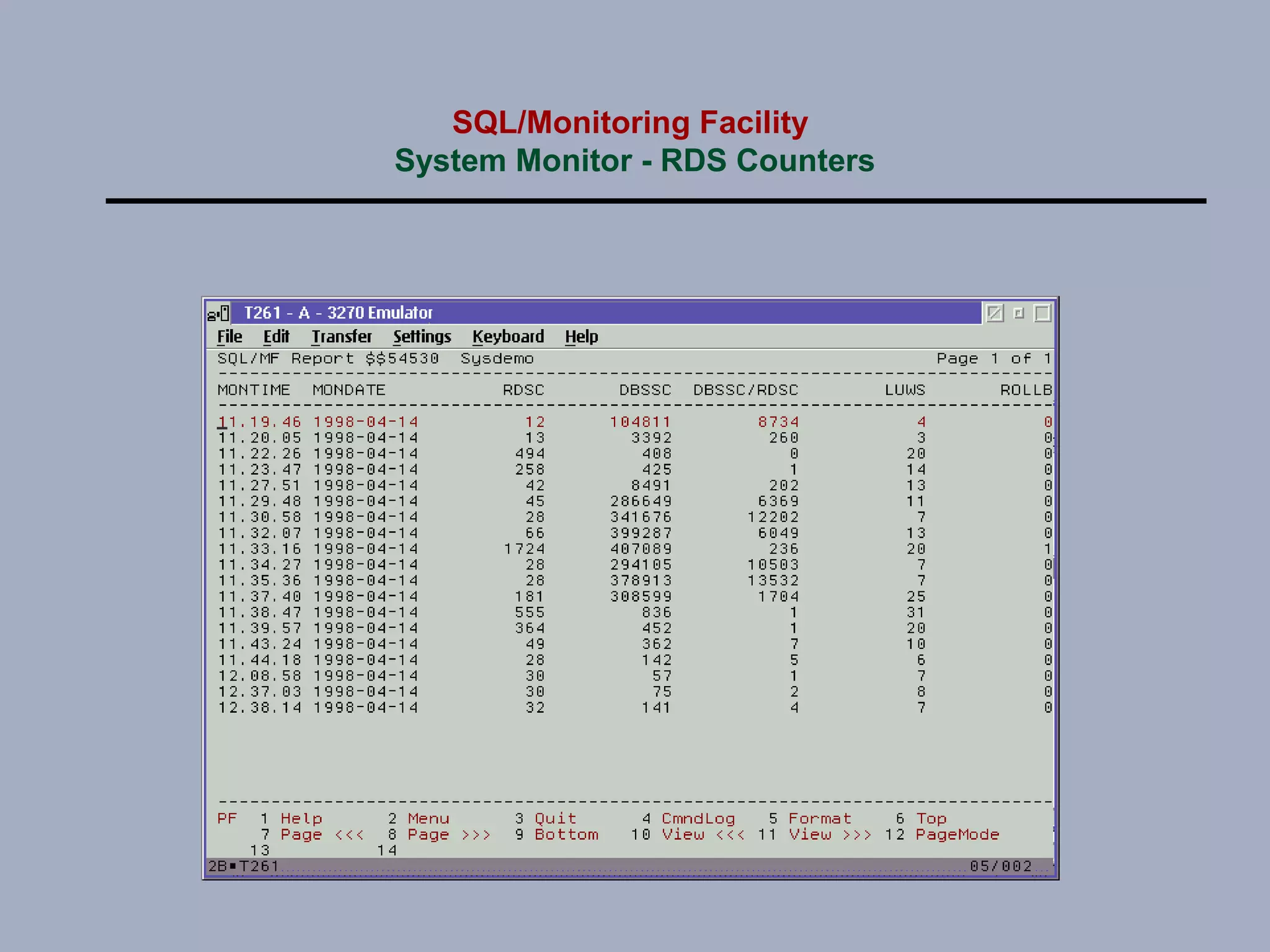
Task: Select the row with time 11.29.48
Action: 635,501
